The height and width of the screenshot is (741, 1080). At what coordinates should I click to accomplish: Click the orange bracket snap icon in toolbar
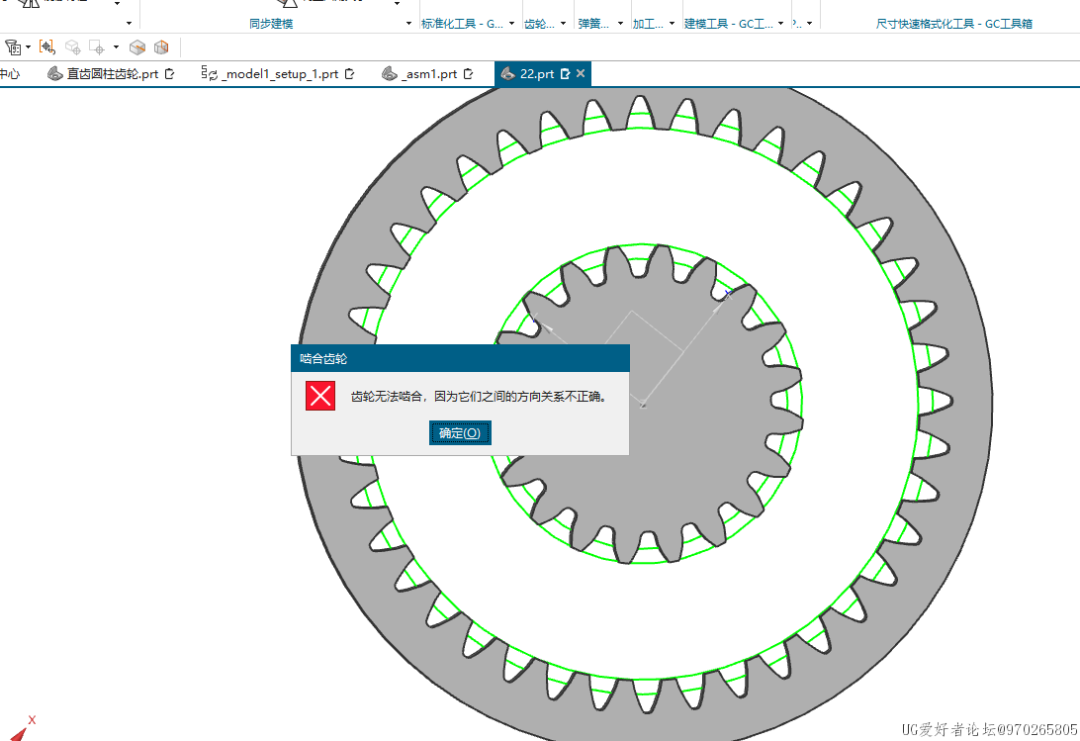pyautogui.click(x=47, y=47)
